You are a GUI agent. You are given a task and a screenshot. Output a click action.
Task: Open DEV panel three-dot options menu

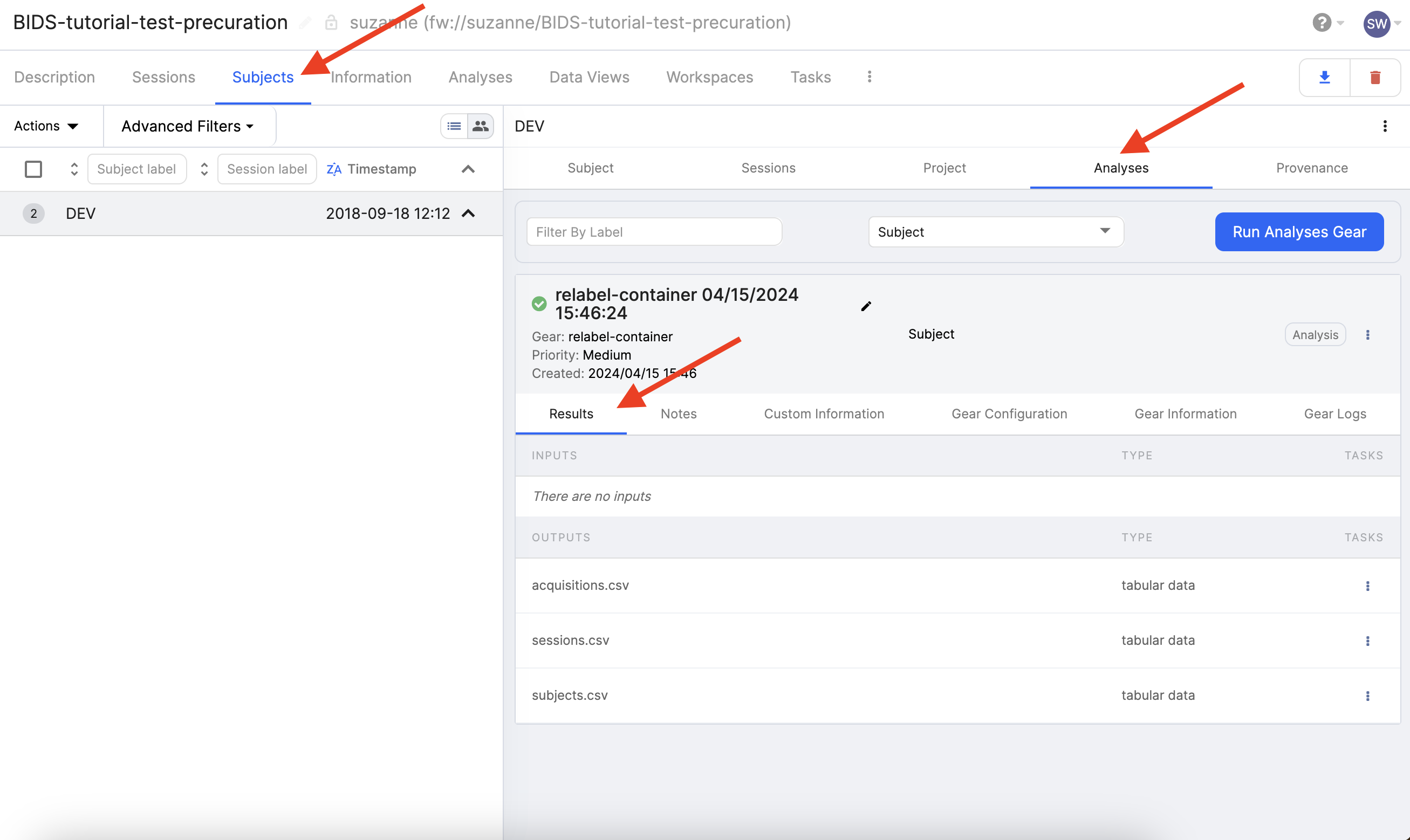1385,126
